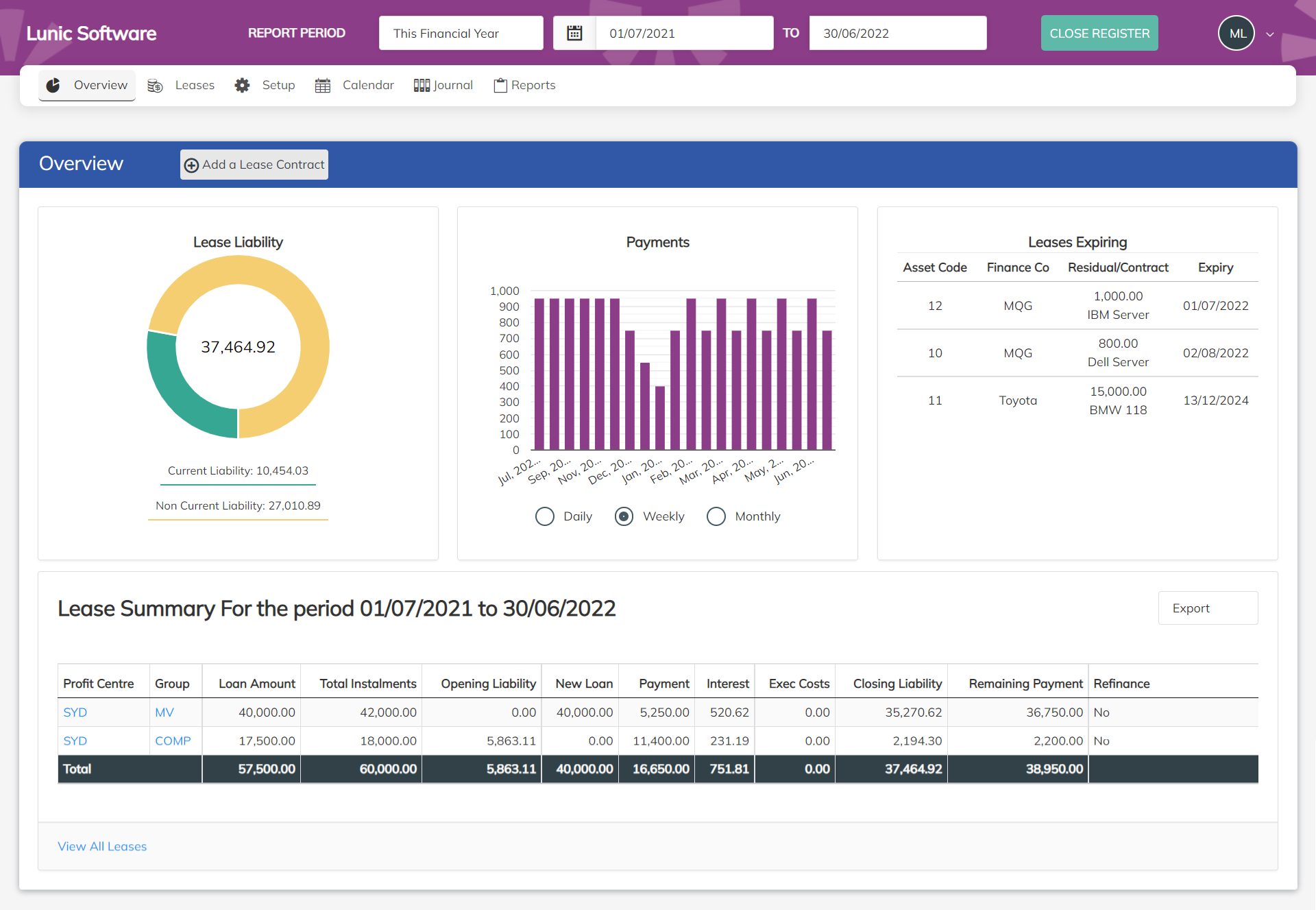Expand the user account chevron menu

(x=1270, y=34)
